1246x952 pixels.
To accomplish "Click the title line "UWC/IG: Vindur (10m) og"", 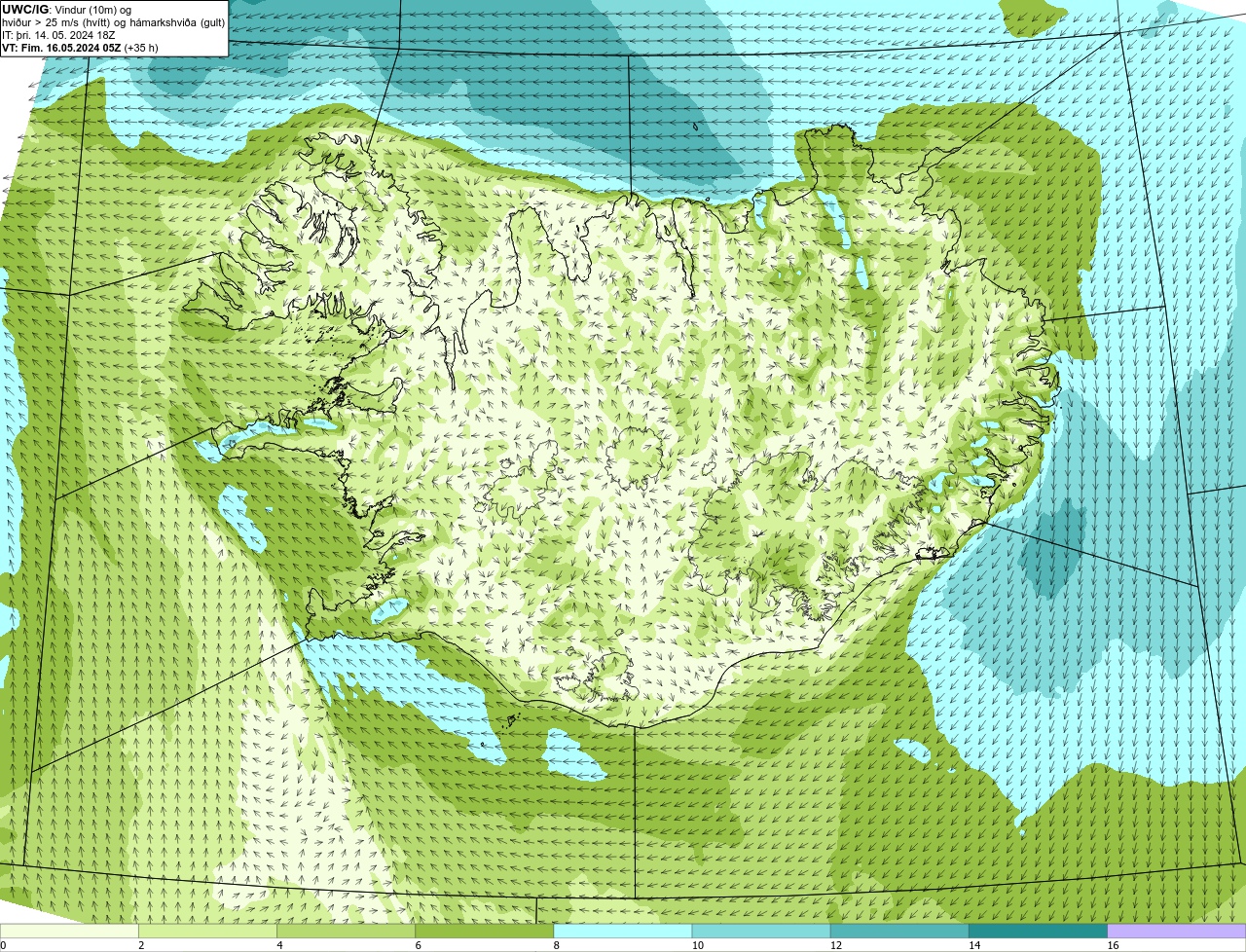I will coord(66,10).
